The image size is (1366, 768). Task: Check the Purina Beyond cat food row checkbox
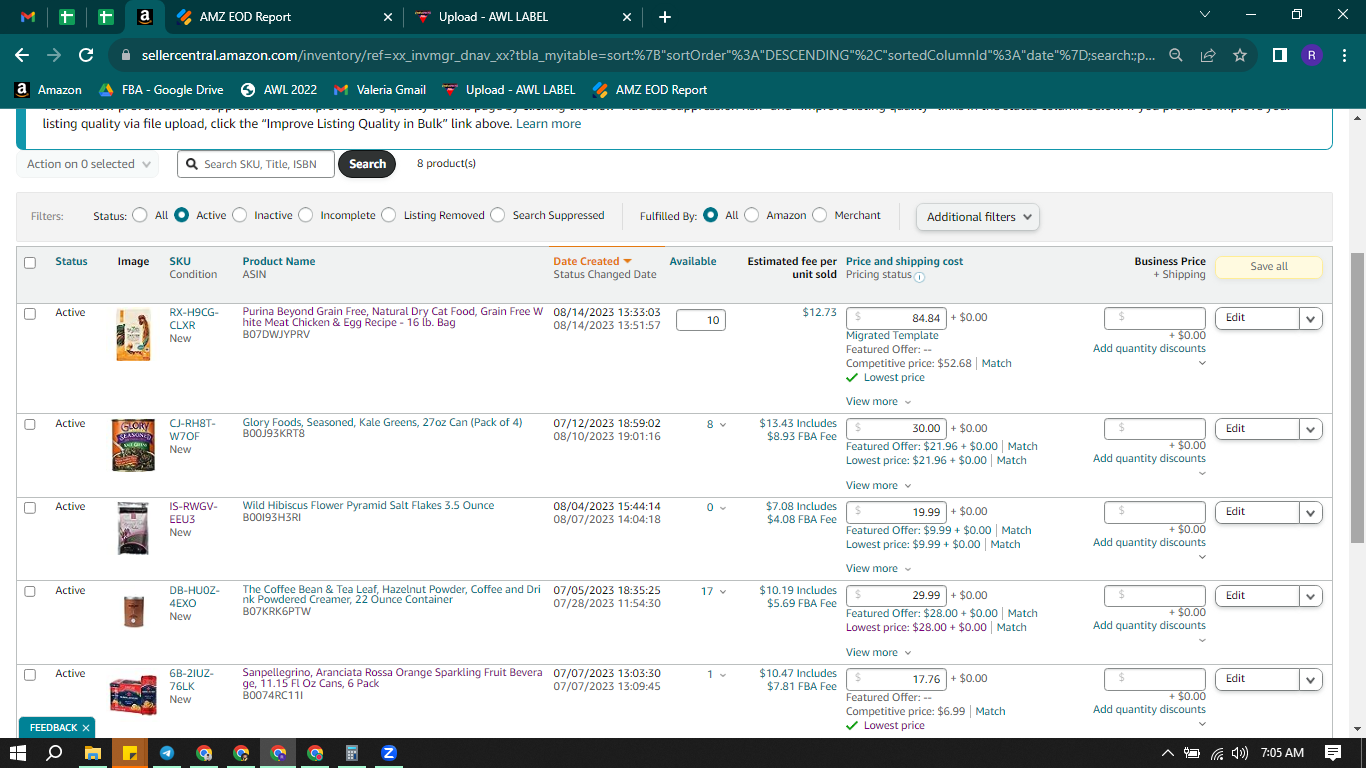point(30,314)
